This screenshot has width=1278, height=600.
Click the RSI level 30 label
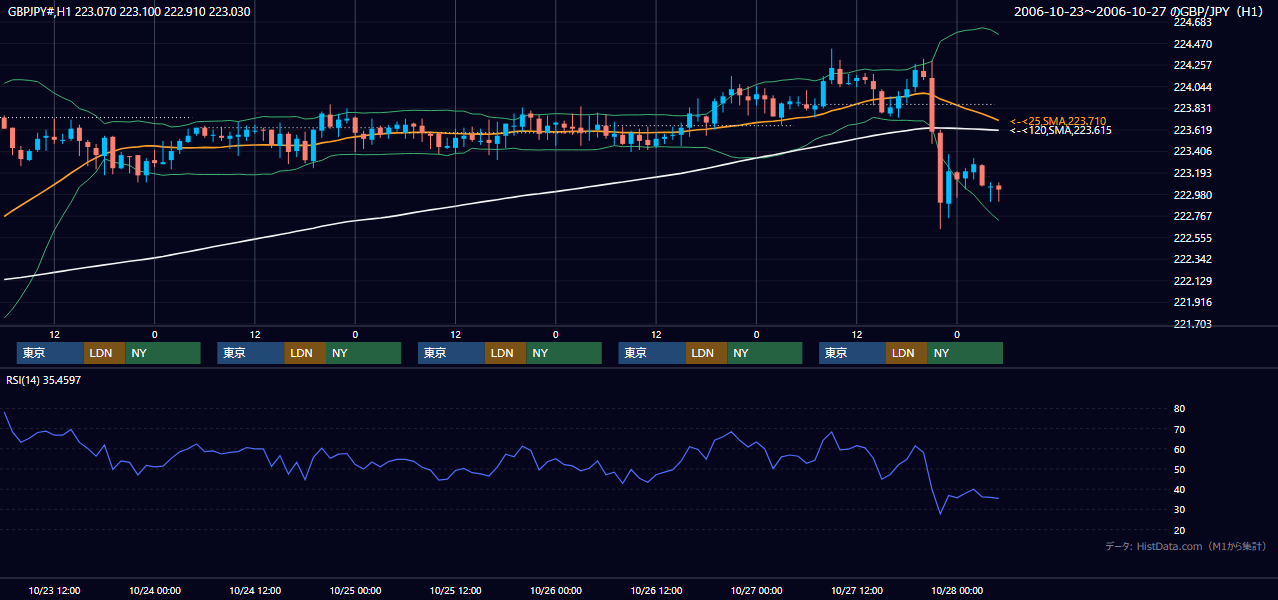pos(1179,510)
